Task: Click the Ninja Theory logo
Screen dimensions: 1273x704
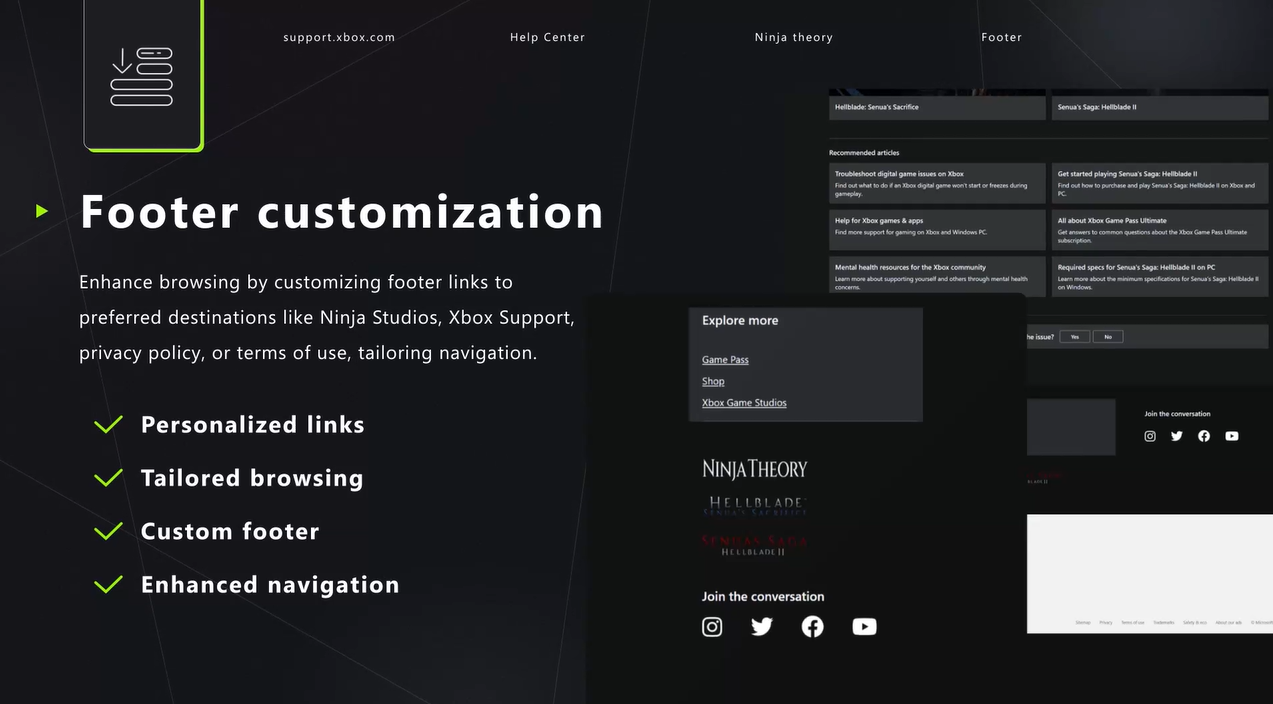Action: (754, 469)
